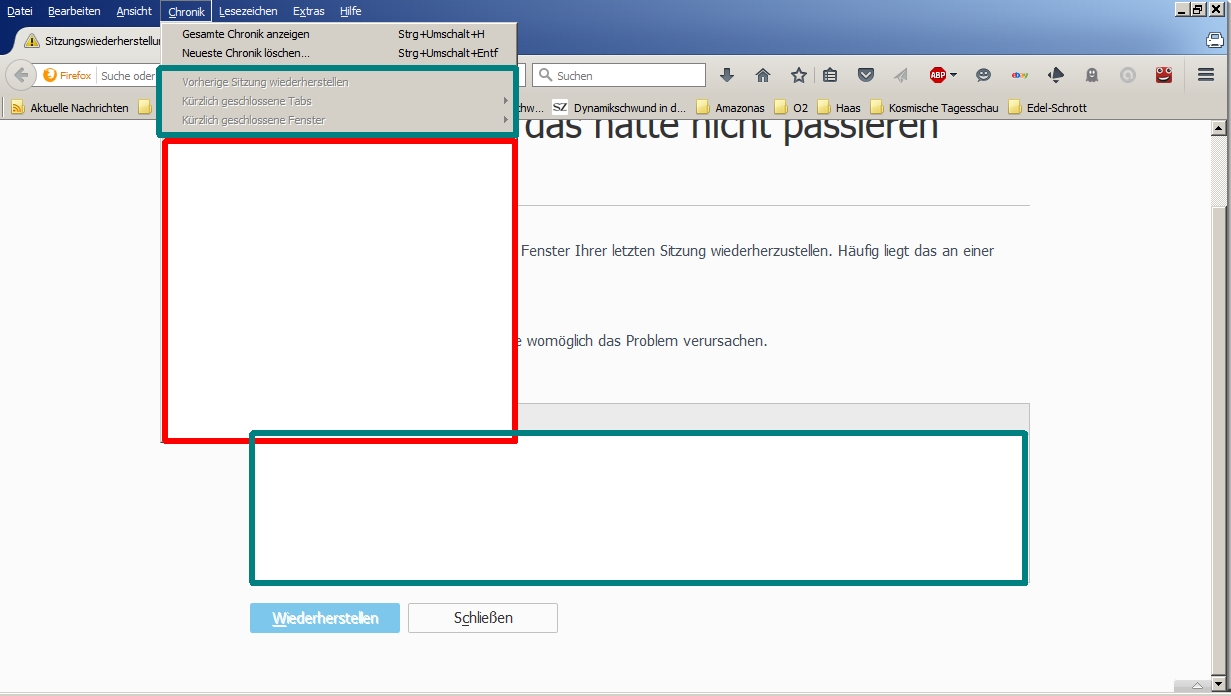Go to the Home page icon

click(x=763, y=75)
